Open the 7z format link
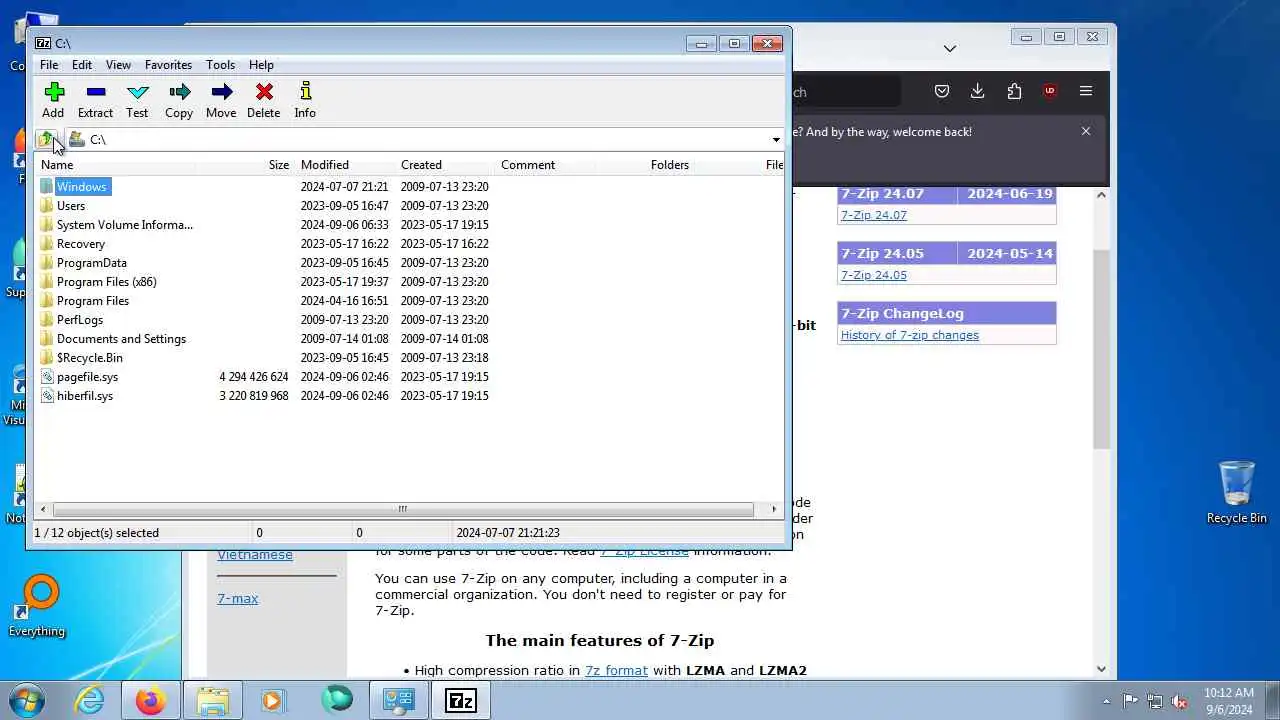 [x=616, y=671]
